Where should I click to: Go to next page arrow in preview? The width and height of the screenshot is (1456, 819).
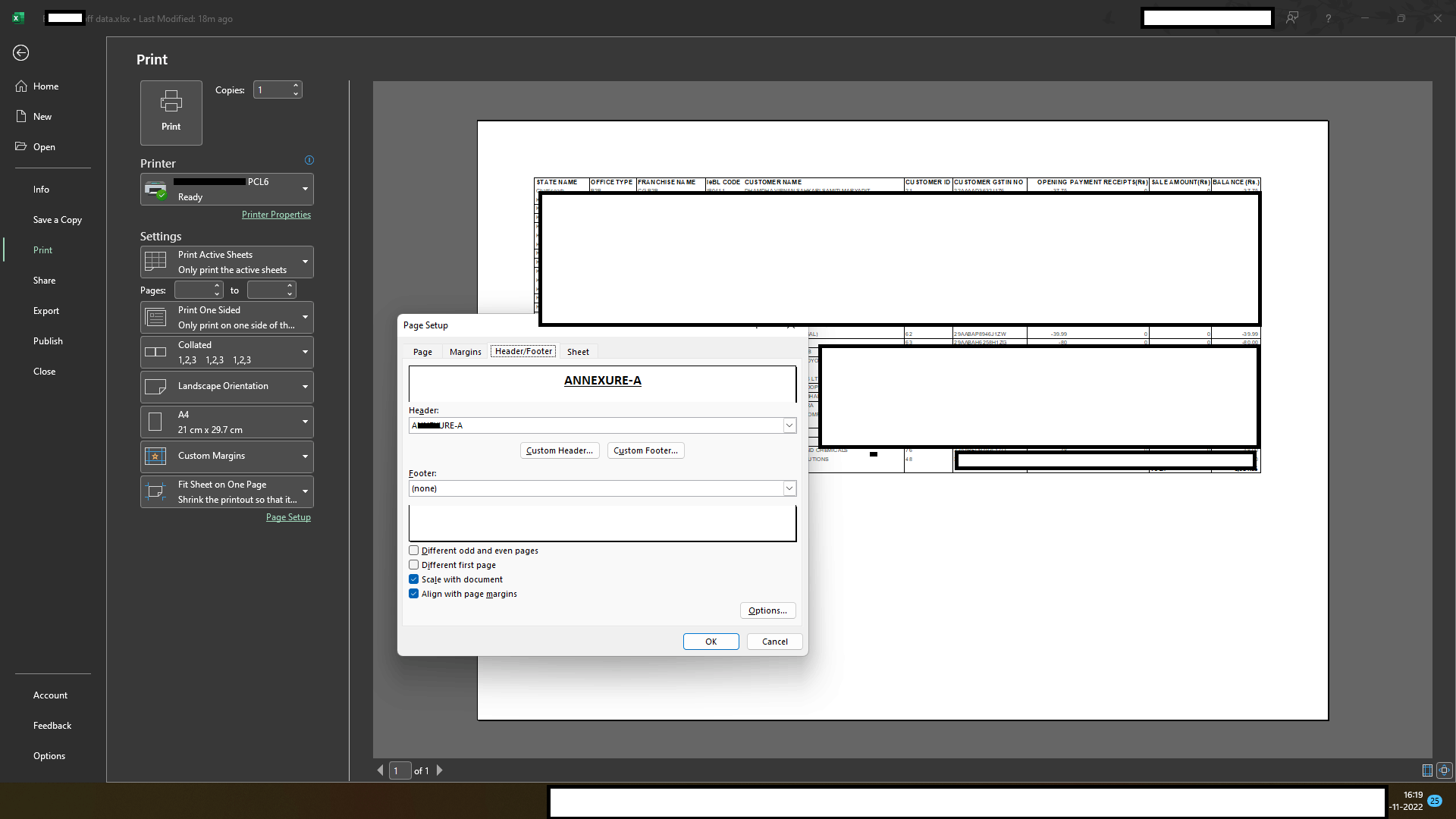[439, 770]
